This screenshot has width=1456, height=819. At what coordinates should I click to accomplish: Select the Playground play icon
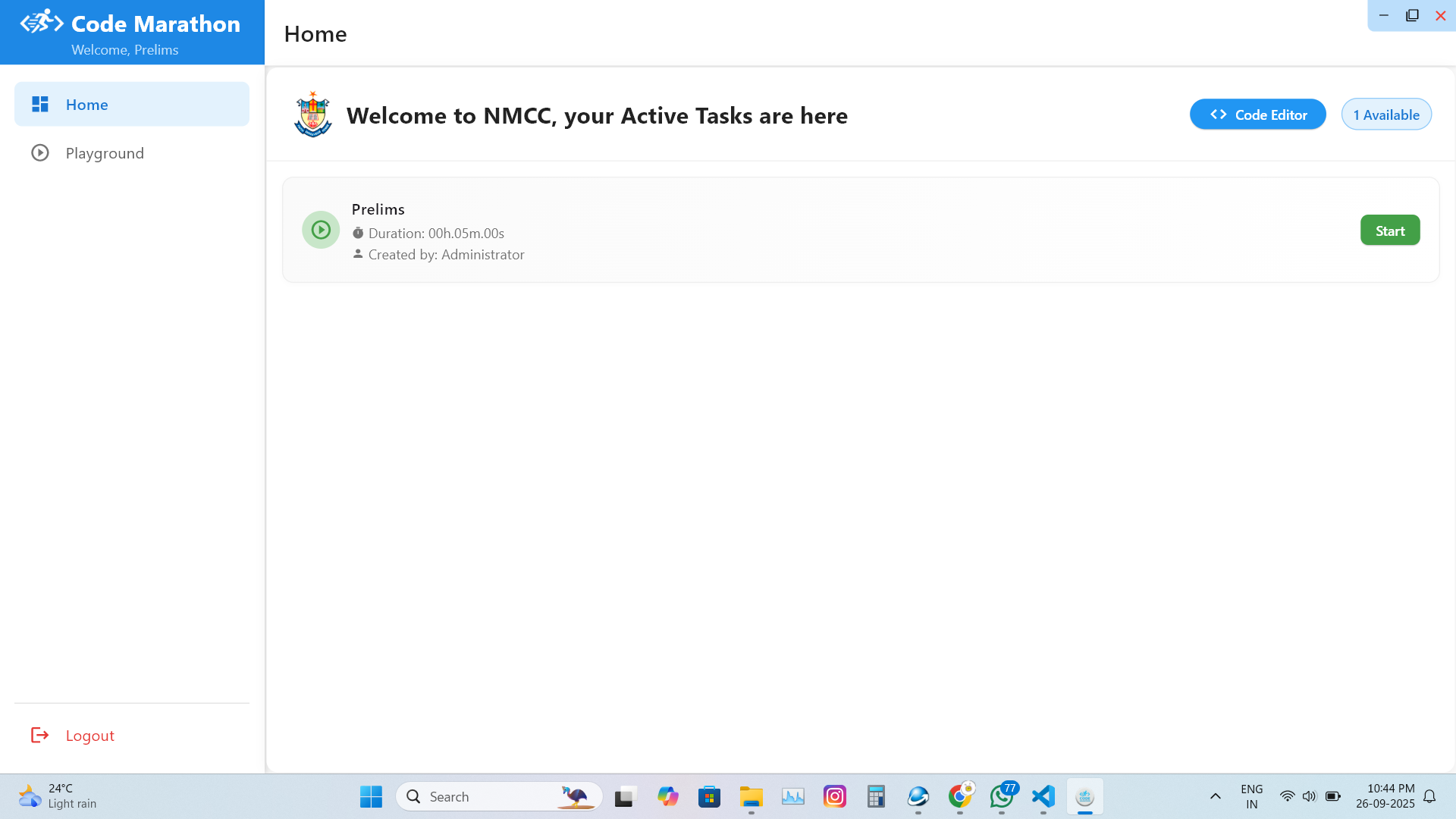pos(39,153)
